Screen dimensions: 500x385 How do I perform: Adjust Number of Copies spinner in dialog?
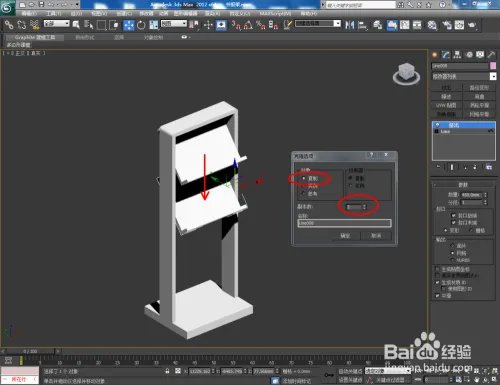click(364, 207)
